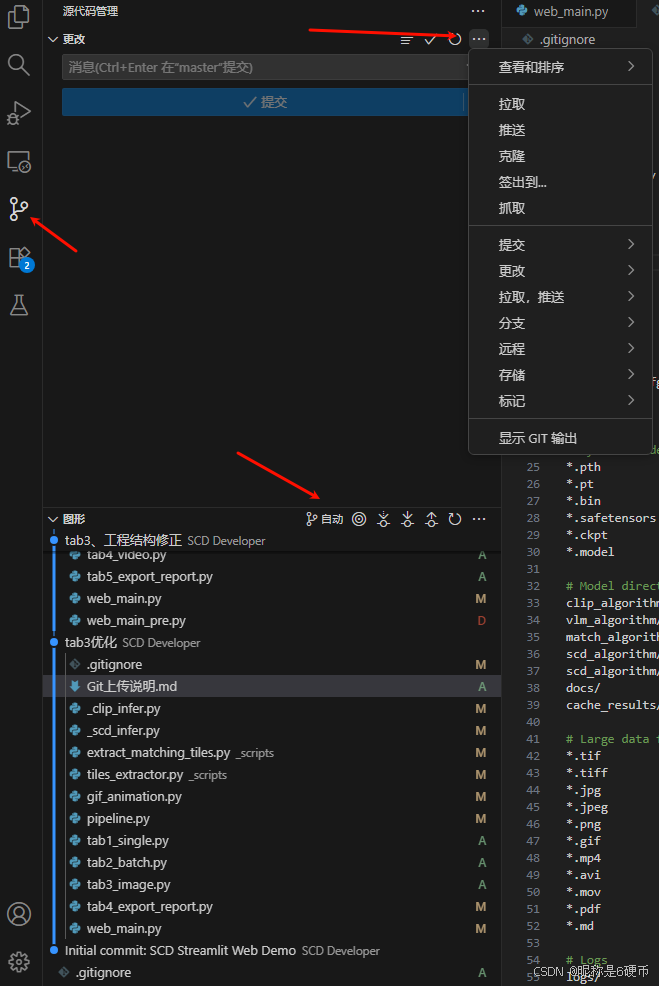This screenshot has height=986, width=659.
Task: Expand the 分支 submenu
Action: coord(560,323)
